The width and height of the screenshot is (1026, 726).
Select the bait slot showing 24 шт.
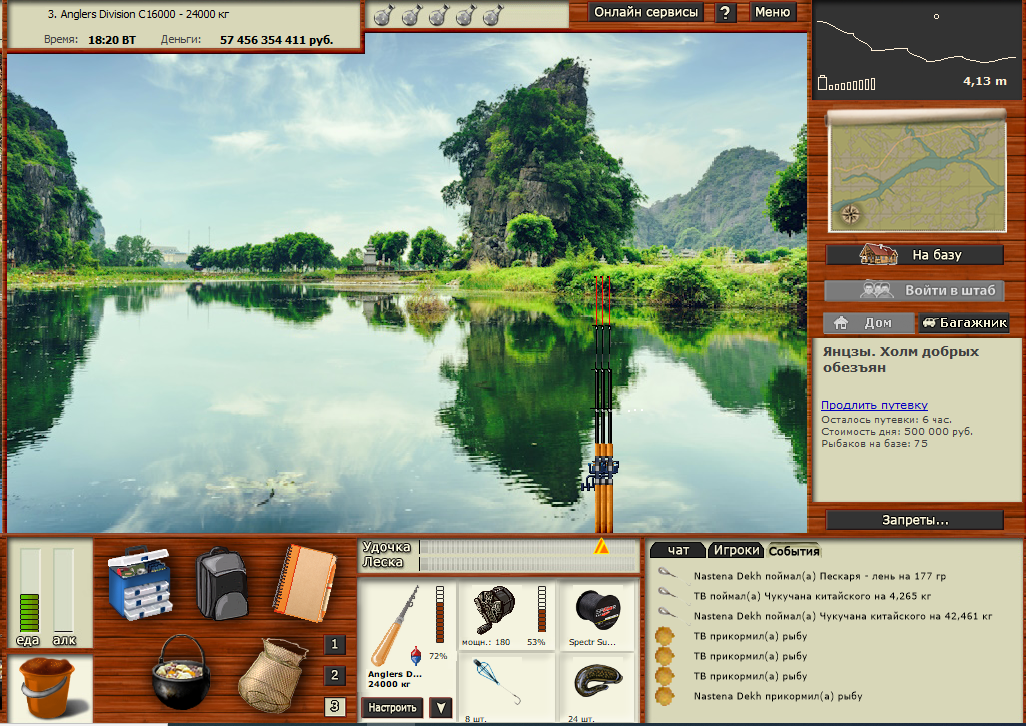click(597, 682)
